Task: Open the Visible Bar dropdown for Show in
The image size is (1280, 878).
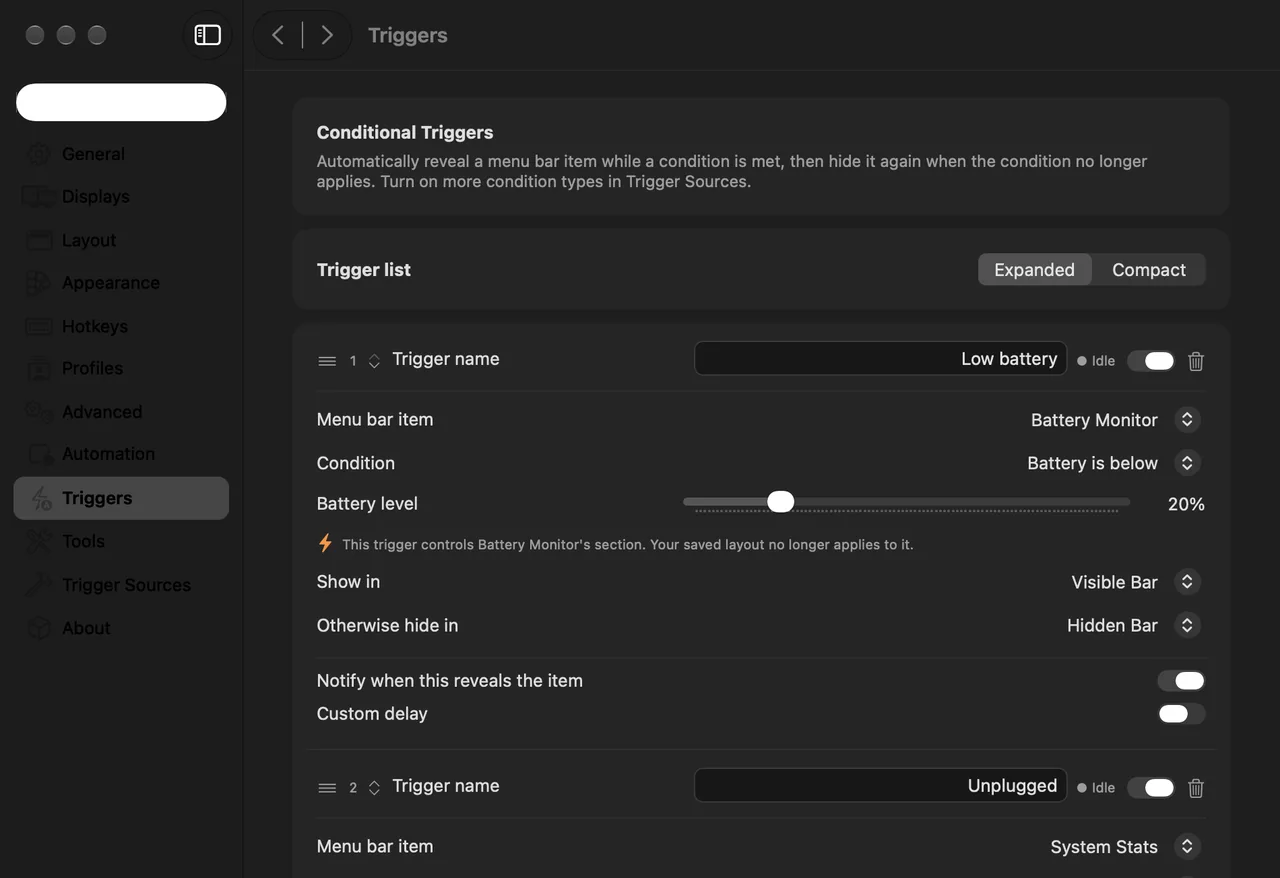Action: point(1186,582)
